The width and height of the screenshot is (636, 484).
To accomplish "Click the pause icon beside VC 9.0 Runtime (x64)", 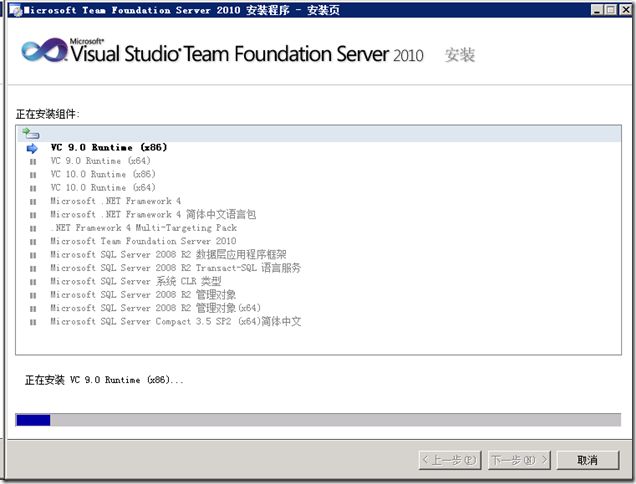I will coord(33,162).
